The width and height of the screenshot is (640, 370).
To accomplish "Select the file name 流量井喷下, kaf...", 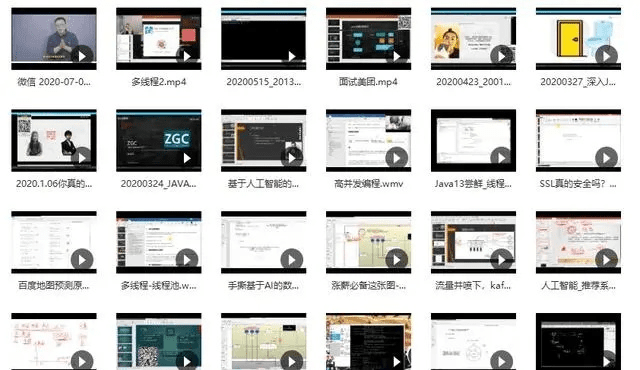I will [473, 286].
